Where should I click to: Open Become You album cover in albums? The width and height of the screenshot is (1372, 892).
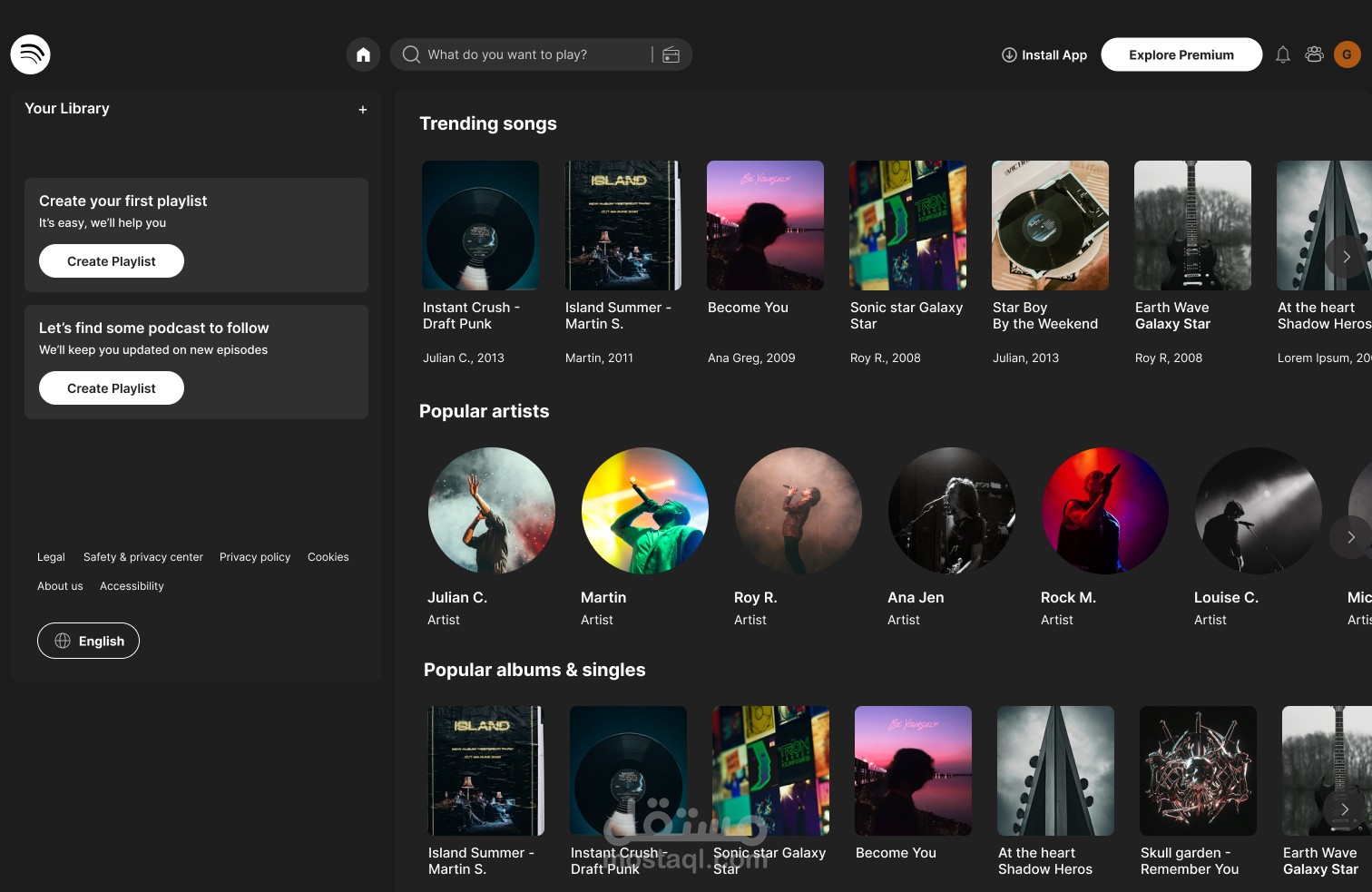914,771
